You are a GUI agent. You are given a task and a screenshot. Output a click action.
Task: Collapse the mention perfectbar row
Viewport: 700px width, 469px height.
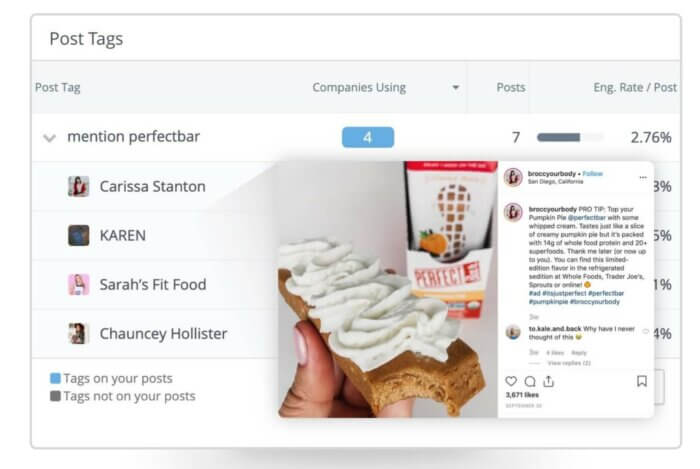pos(50,138)
